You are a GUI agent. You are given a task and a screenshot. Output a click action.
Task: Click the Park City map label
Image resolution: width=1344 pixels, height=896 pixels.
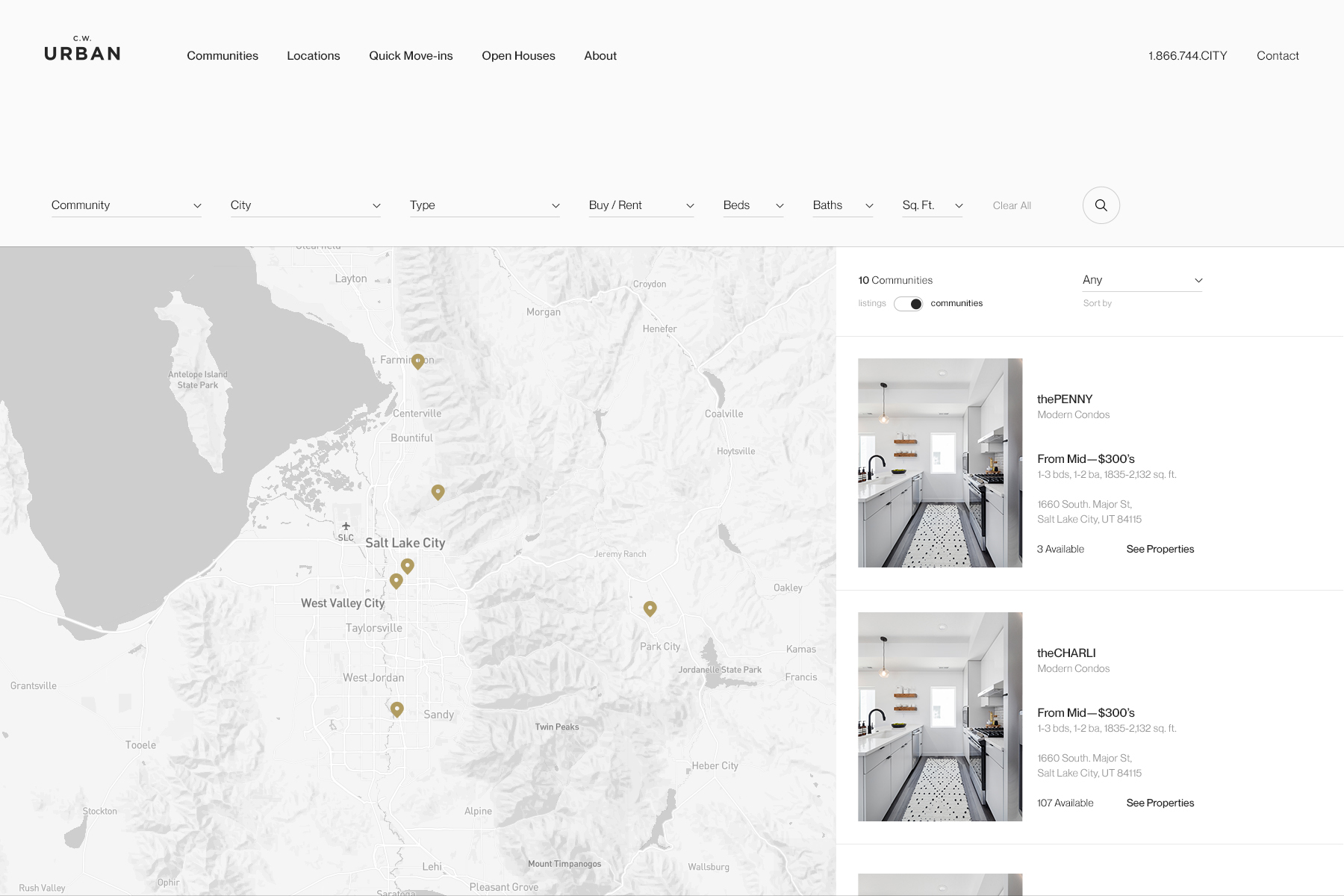pyautogui.click(x=660, y=647)
